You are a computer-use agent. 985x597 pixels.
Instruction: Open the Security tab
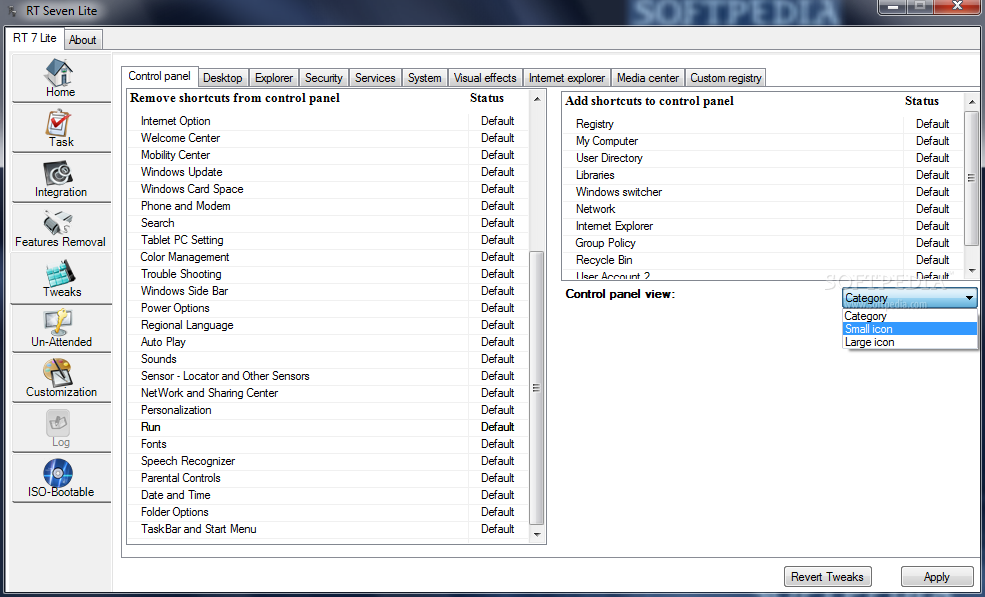coord(324,78)
